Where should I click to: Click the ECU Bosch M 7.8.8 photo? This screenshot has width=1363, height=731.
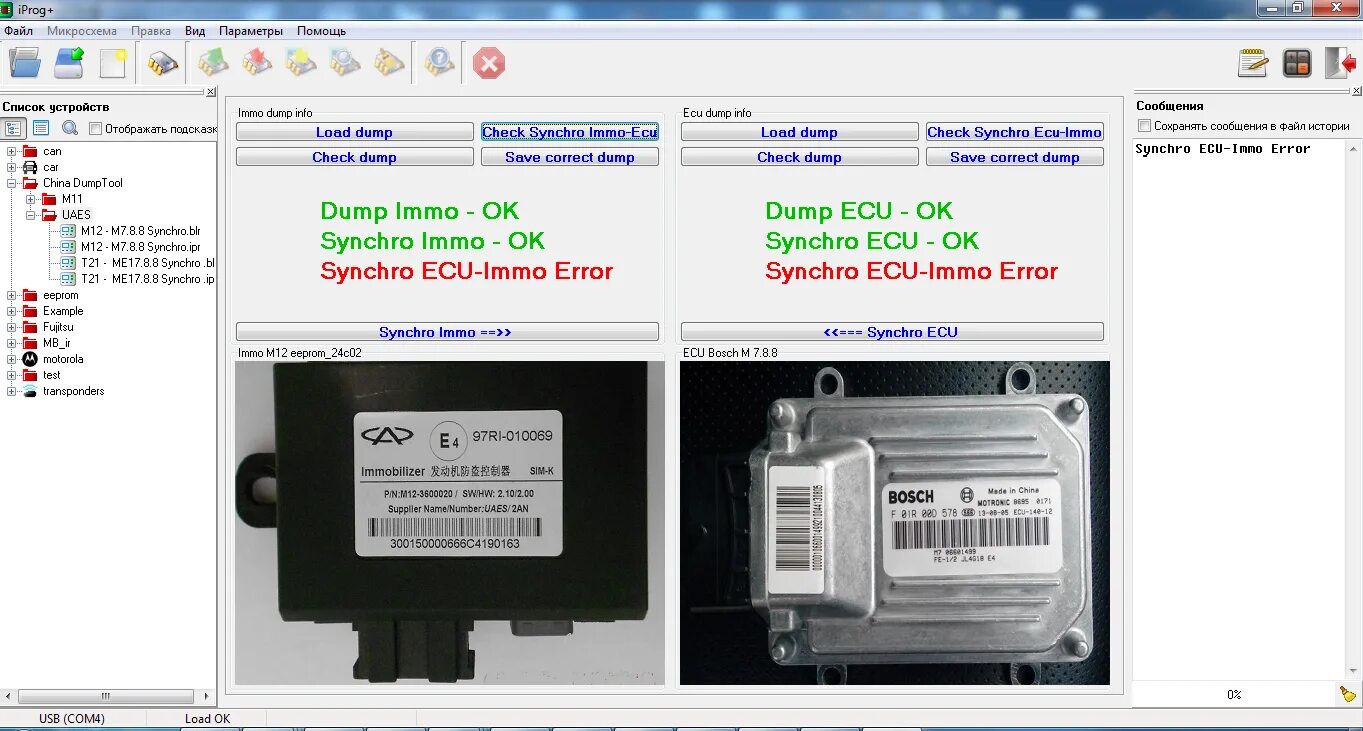tap(895, 523)
